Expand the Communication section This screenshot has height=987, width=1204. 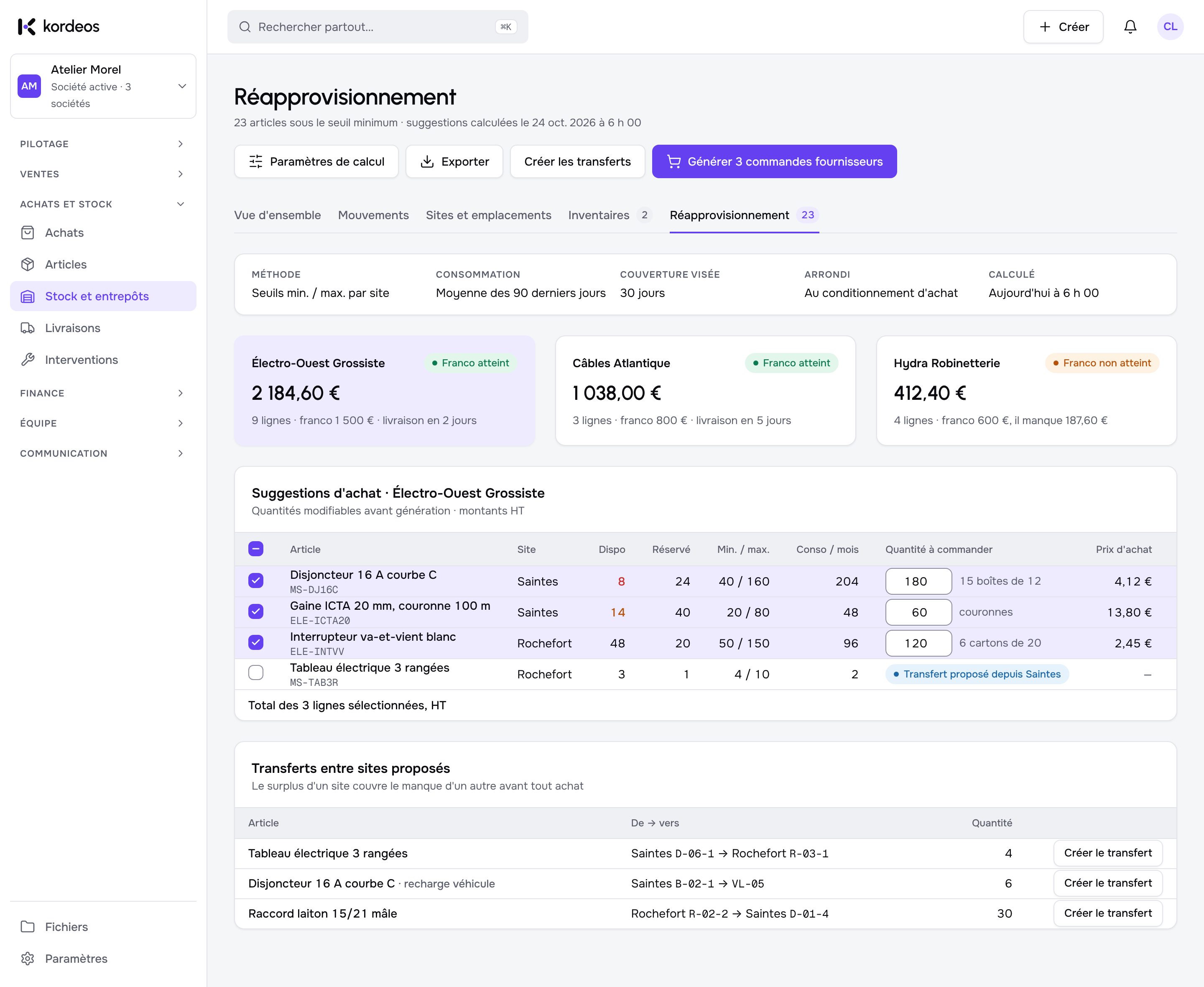click(x=103, y=453)
